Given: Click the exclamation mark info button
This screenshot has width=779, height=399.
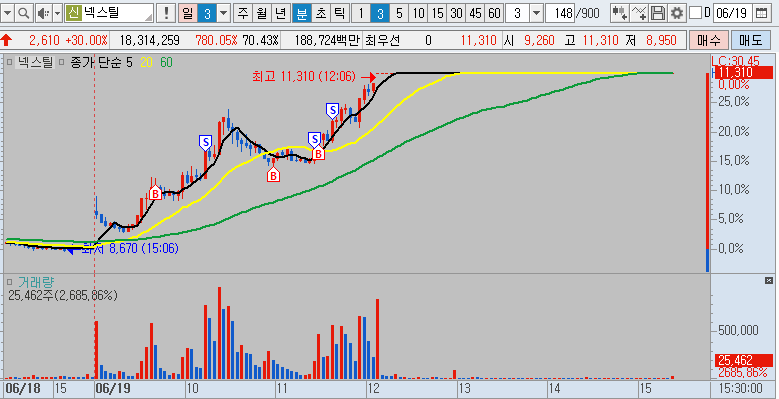Looking at the screenshot, I should point(165,13).
